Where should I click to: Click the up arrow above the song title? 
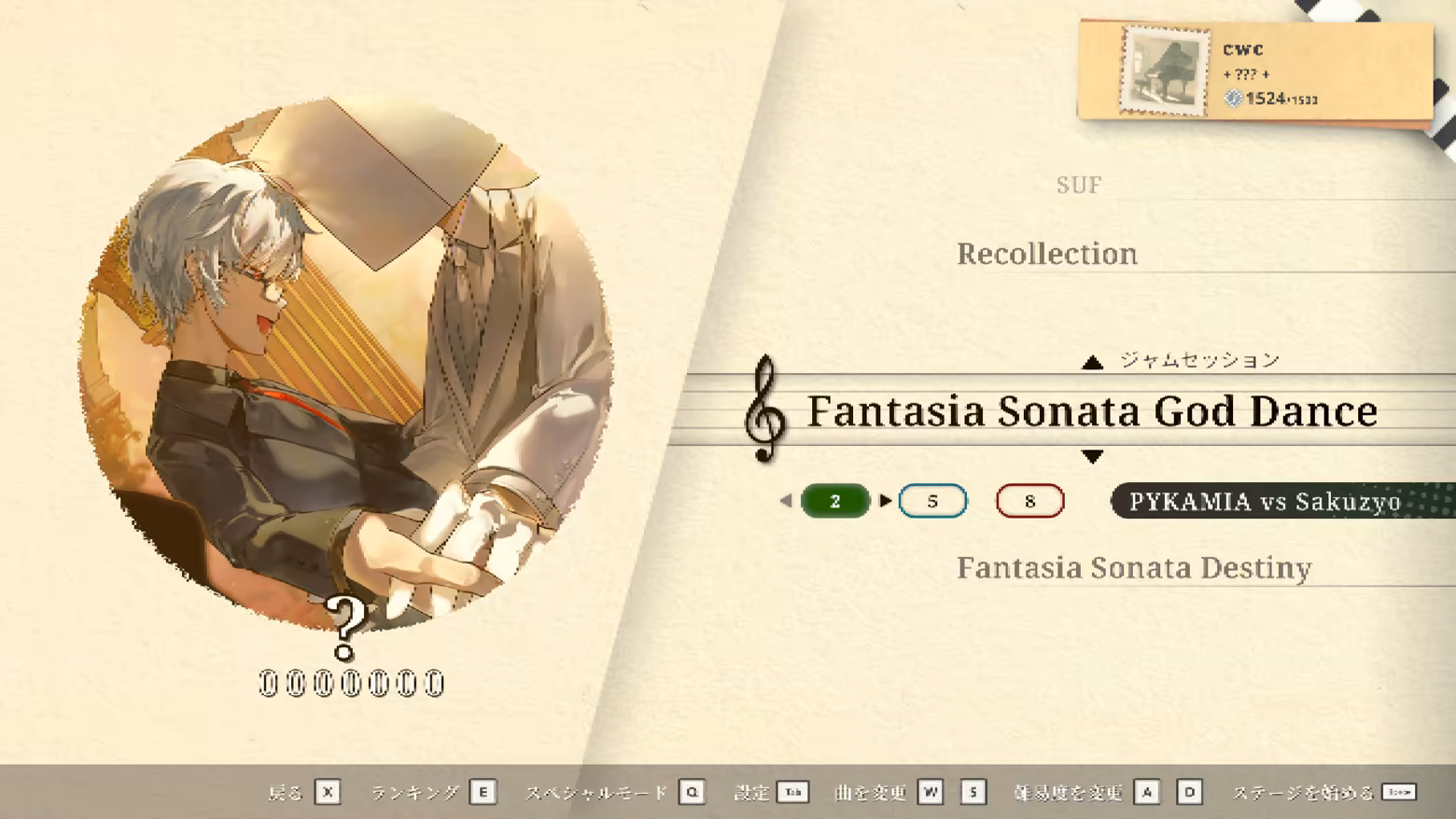click(1092, 362)
